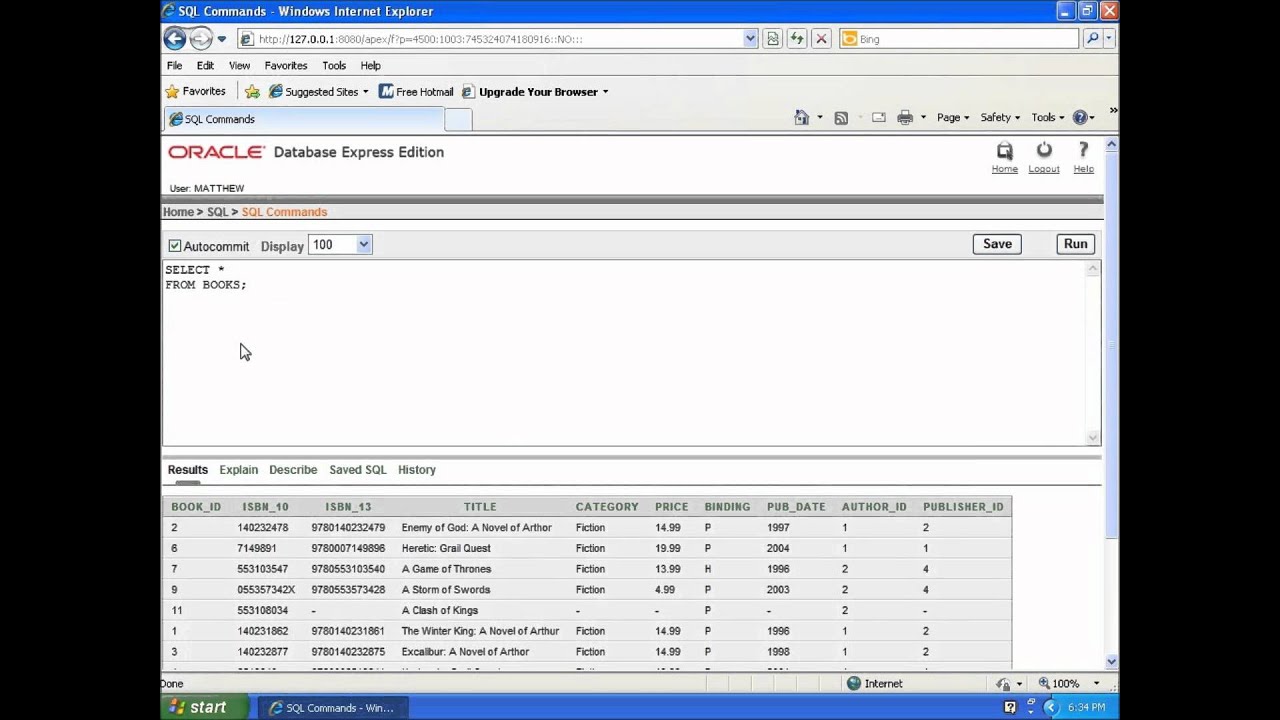Open Free Hotmail favorites link
Viewport: 1280px width, 720px height.
click(x=416, y=92)
